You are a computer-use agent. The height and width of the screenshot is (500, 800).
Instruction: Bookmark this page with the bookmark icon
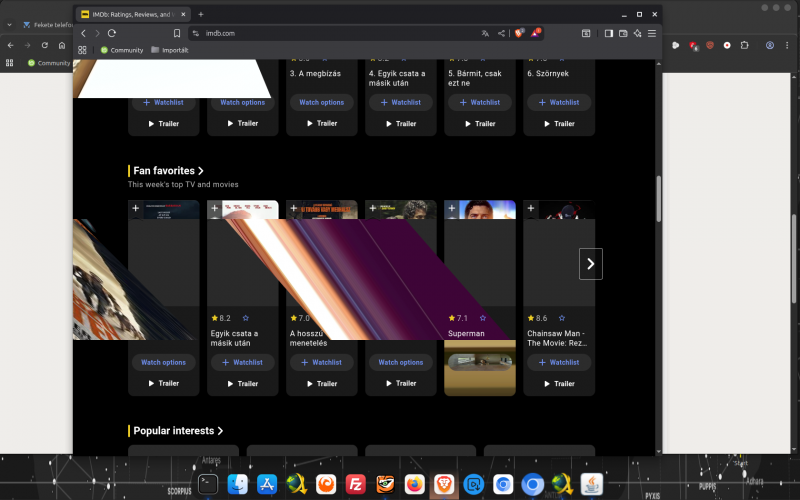[177, 33]
